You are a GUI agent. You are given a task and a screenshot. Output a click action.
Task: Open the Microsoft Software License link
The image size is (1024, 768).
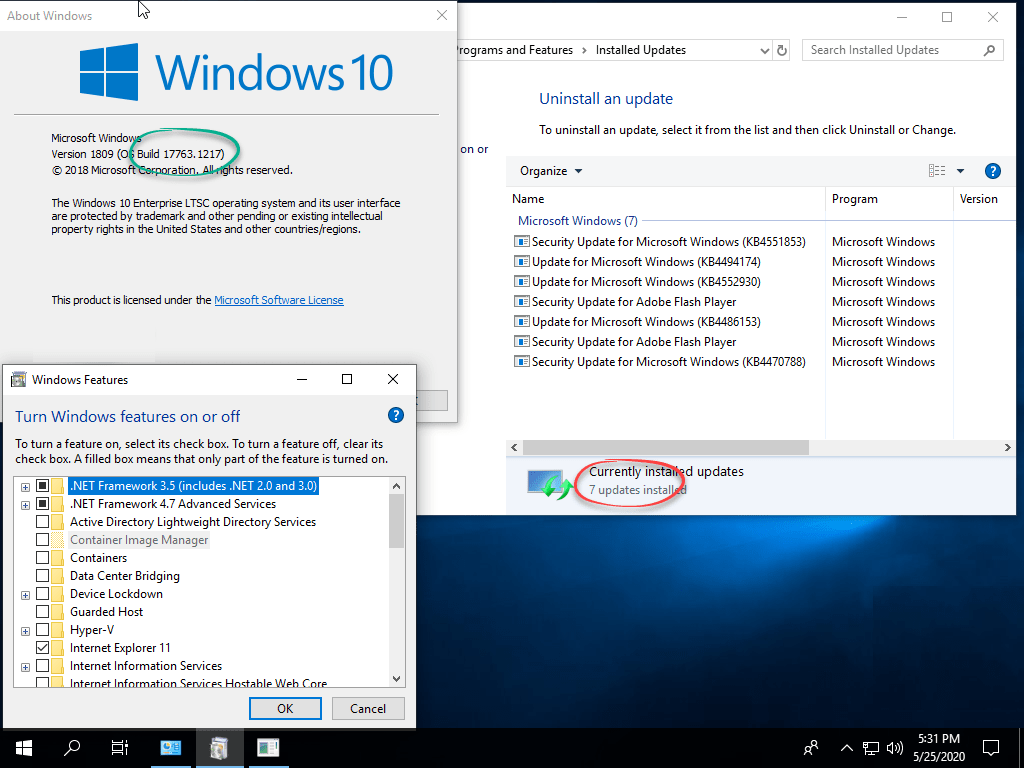279,300
